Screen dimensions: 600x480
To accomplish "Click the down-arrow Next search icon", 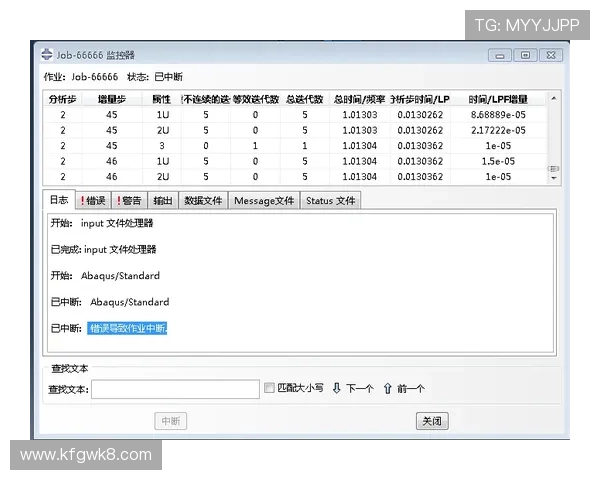I will pos(336,388).
